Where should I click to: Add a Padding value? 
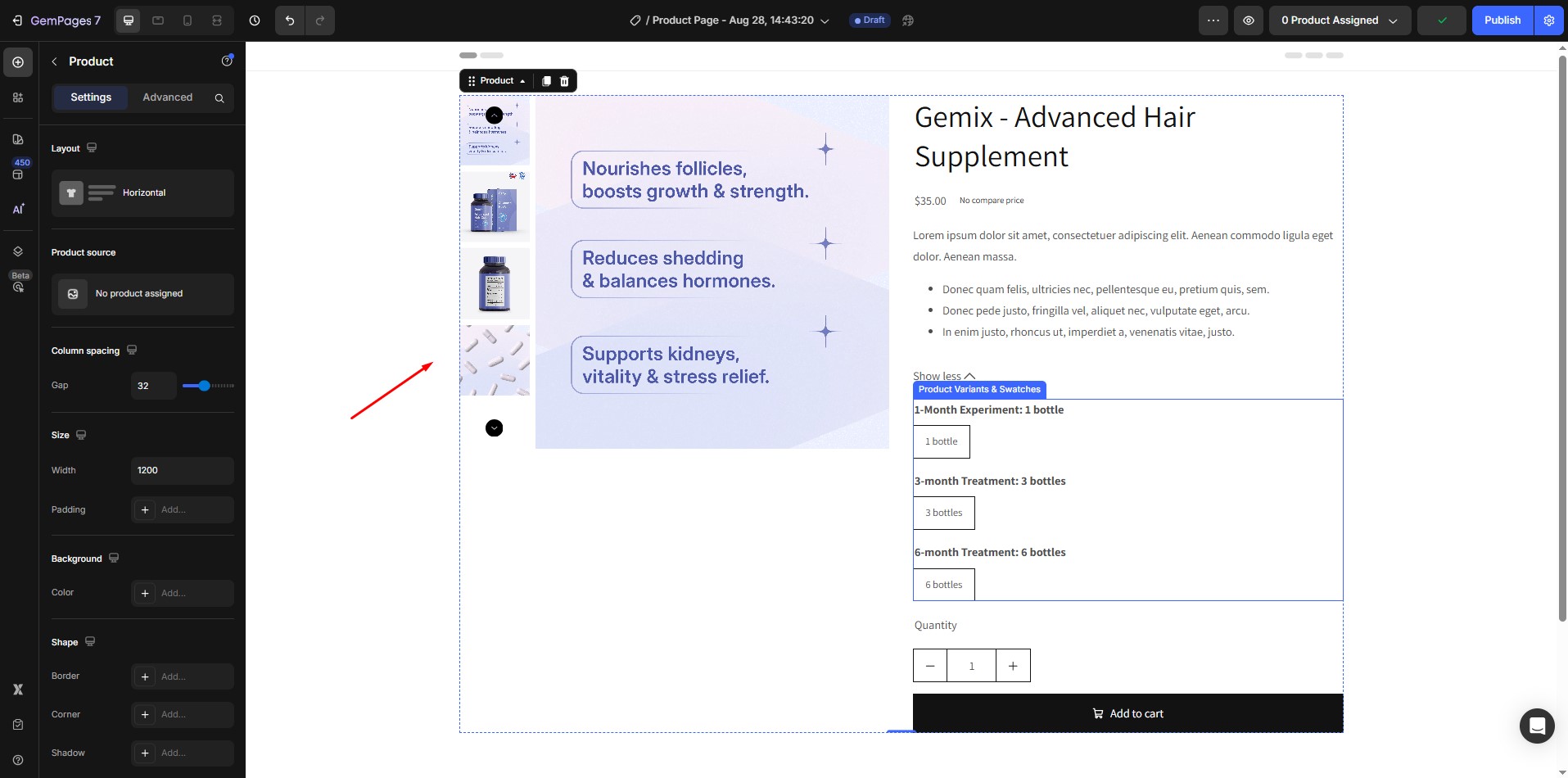pos(183,510)
